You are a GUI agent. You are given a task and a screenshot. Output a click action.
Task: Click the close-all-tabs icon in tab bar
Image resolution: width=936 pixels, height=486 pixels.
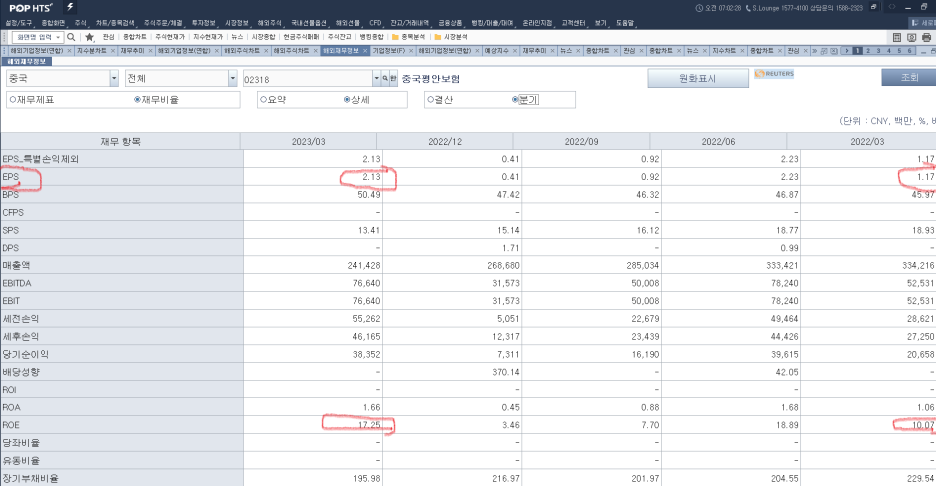[834, 51]
